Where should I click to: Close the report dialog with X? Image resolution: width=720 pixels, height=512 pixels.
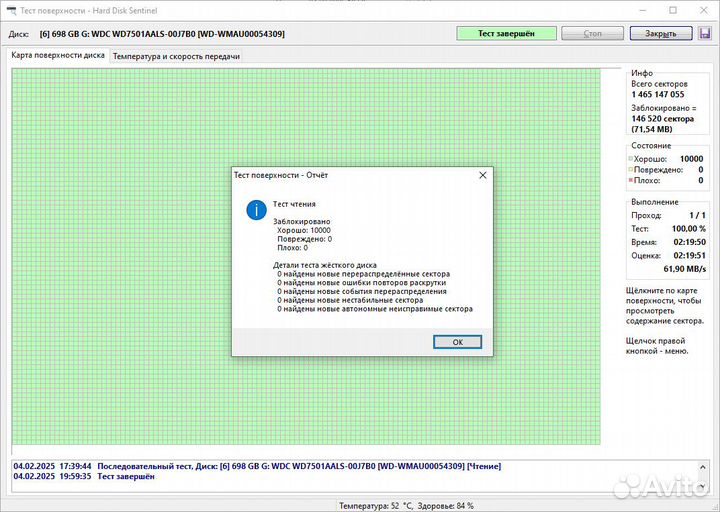[x=482, y=175]
